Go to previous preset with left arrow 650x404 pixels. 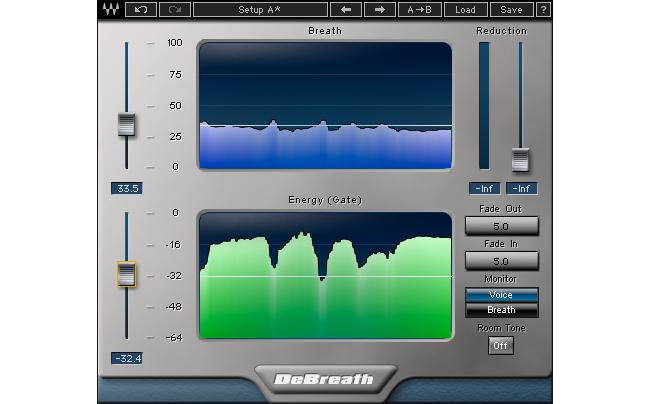coord(345,10)
